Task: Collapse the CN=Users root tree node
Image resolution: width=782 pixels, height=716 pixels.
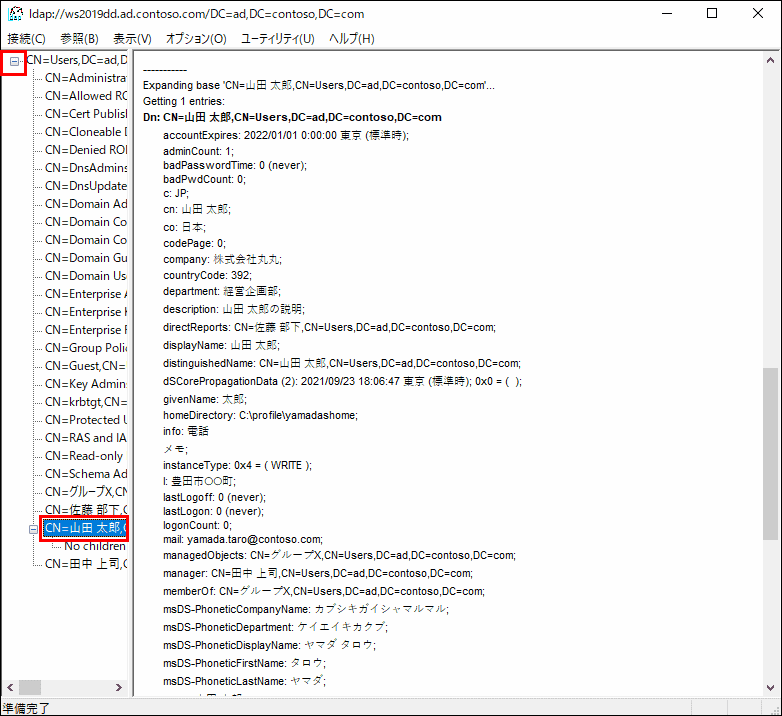Action: 15,62
